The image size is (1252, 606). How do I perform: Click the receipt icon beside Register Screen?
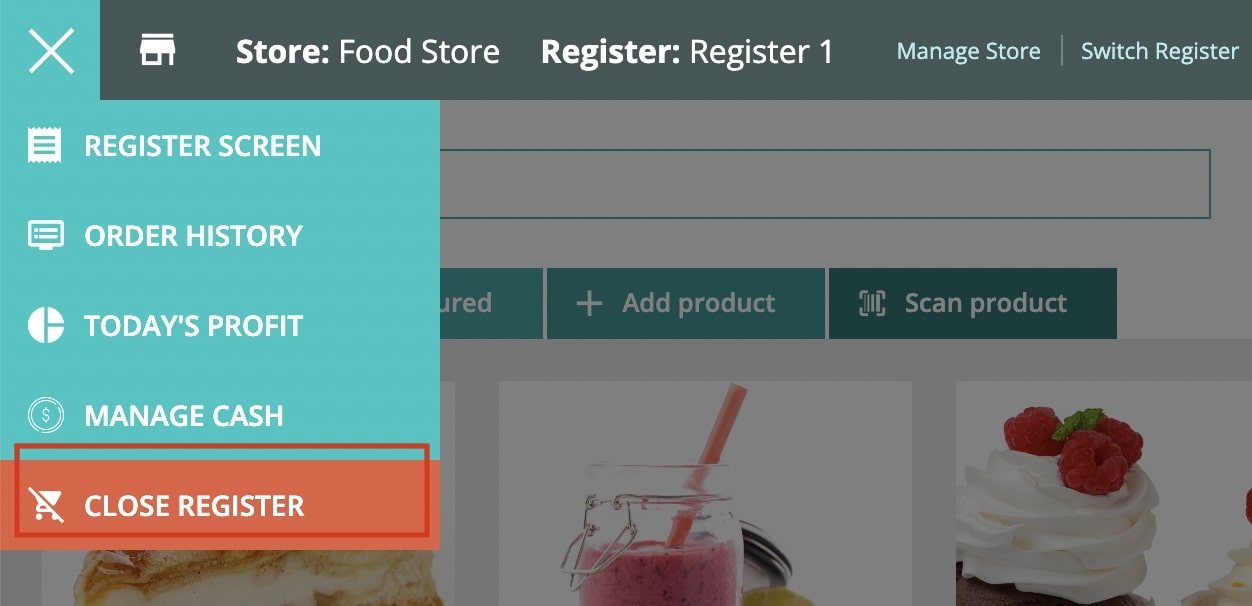click(x=44, y=145)
